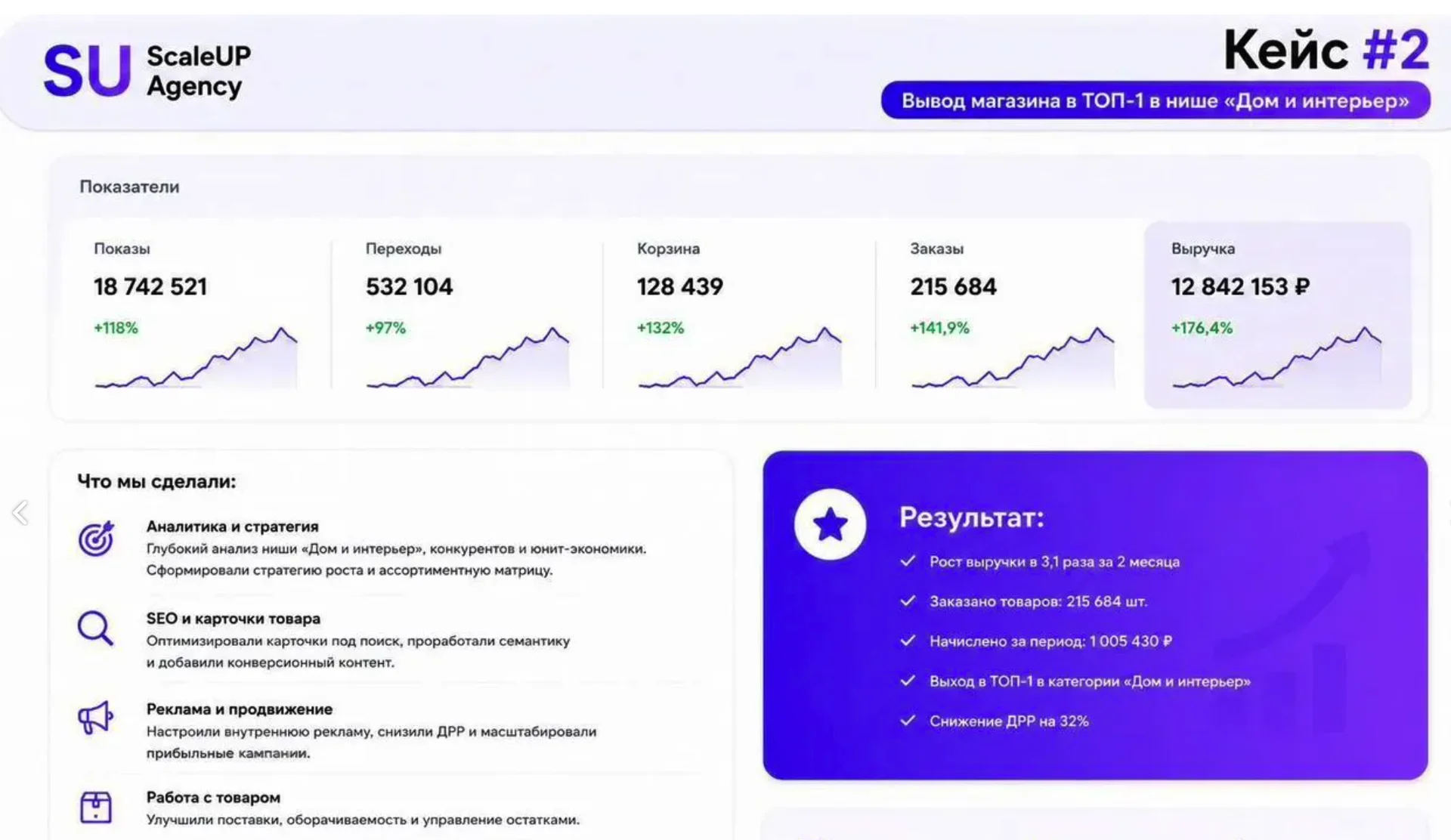Click the +176,4% growth figure

[x=1202, y=328]
